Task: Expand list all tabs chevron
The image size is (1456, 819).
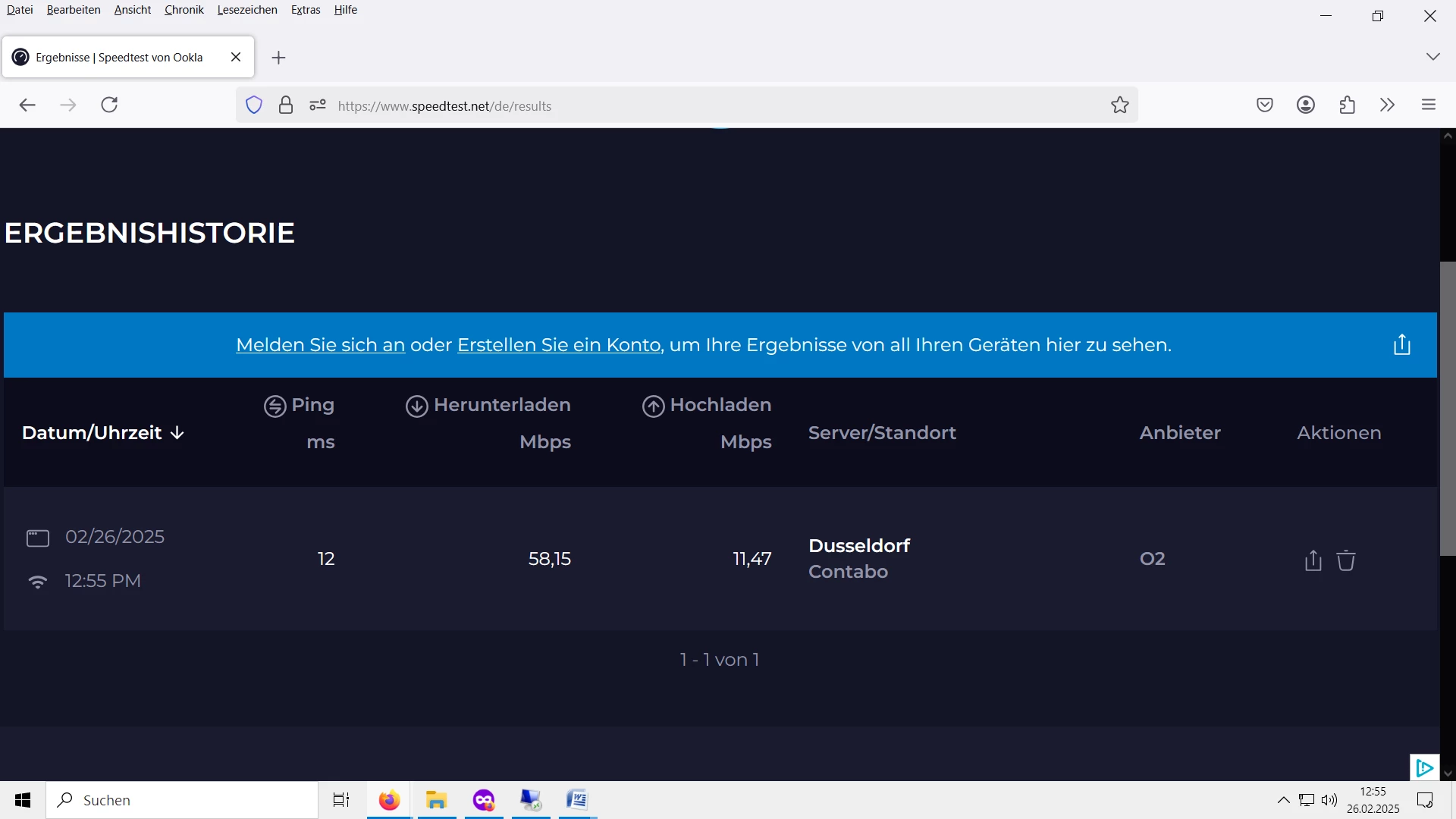Action: click(1432, 57)
